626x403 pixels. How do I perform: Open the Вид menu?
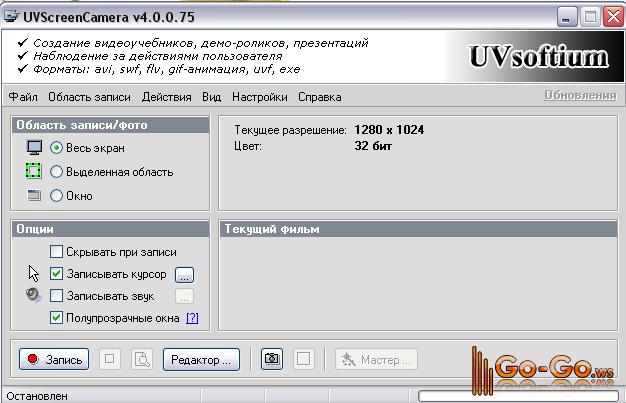[x=212, y=97]
